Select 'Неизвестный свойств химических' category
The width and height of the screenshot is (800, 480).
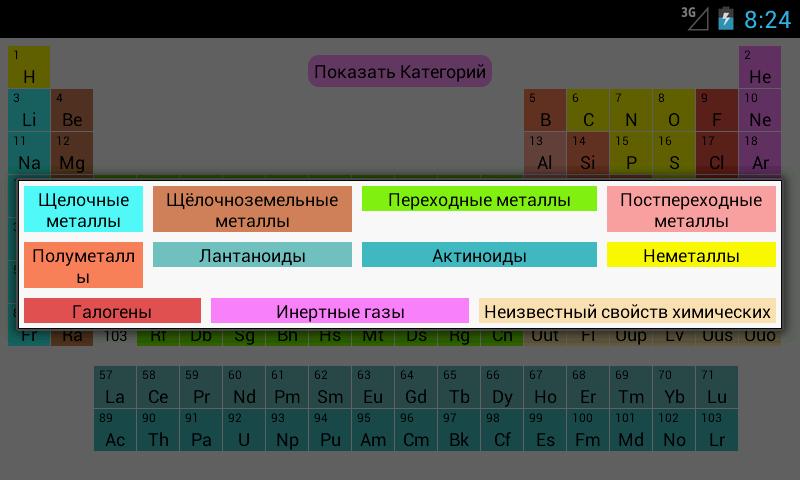pyautogui.click(x=627, y=311)
